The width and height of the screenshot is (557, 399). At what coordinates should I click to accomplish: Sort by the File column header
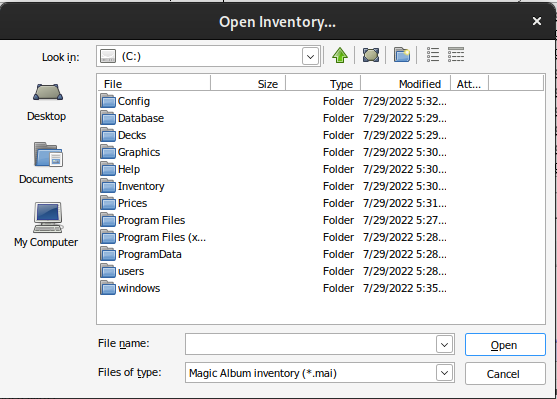pyautogui.click(x=154, y=84)
